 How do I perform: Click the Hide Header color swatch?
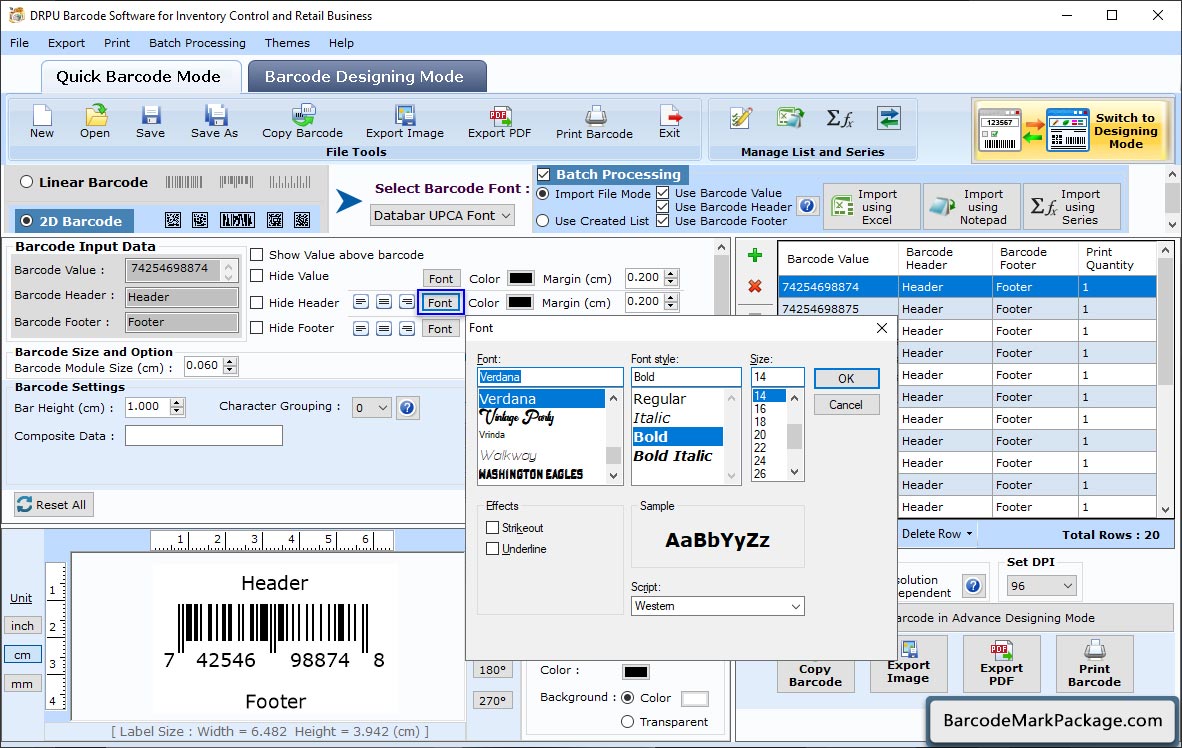(520, 302)
